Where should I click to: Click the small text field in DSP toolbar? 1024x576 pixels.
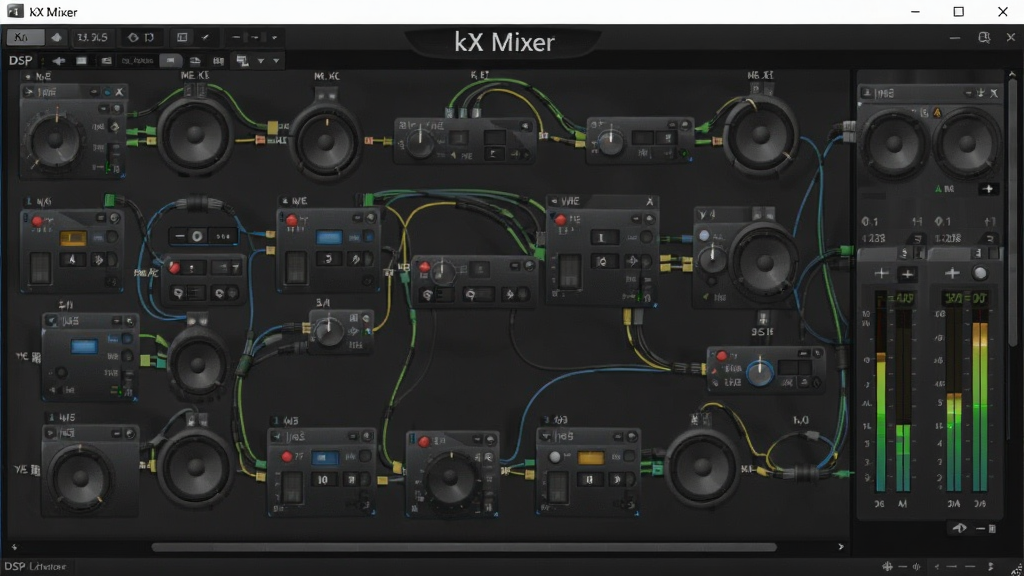(x=137, y=61)
